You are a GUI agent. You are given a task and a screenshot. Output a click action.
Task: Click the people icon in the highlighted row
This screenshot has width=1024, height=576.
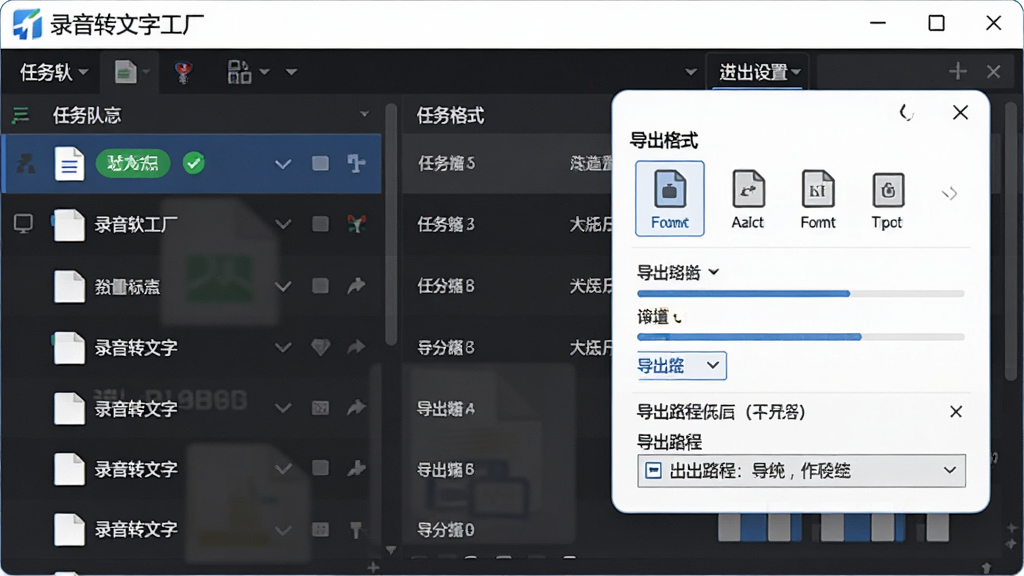pos(25,163)
